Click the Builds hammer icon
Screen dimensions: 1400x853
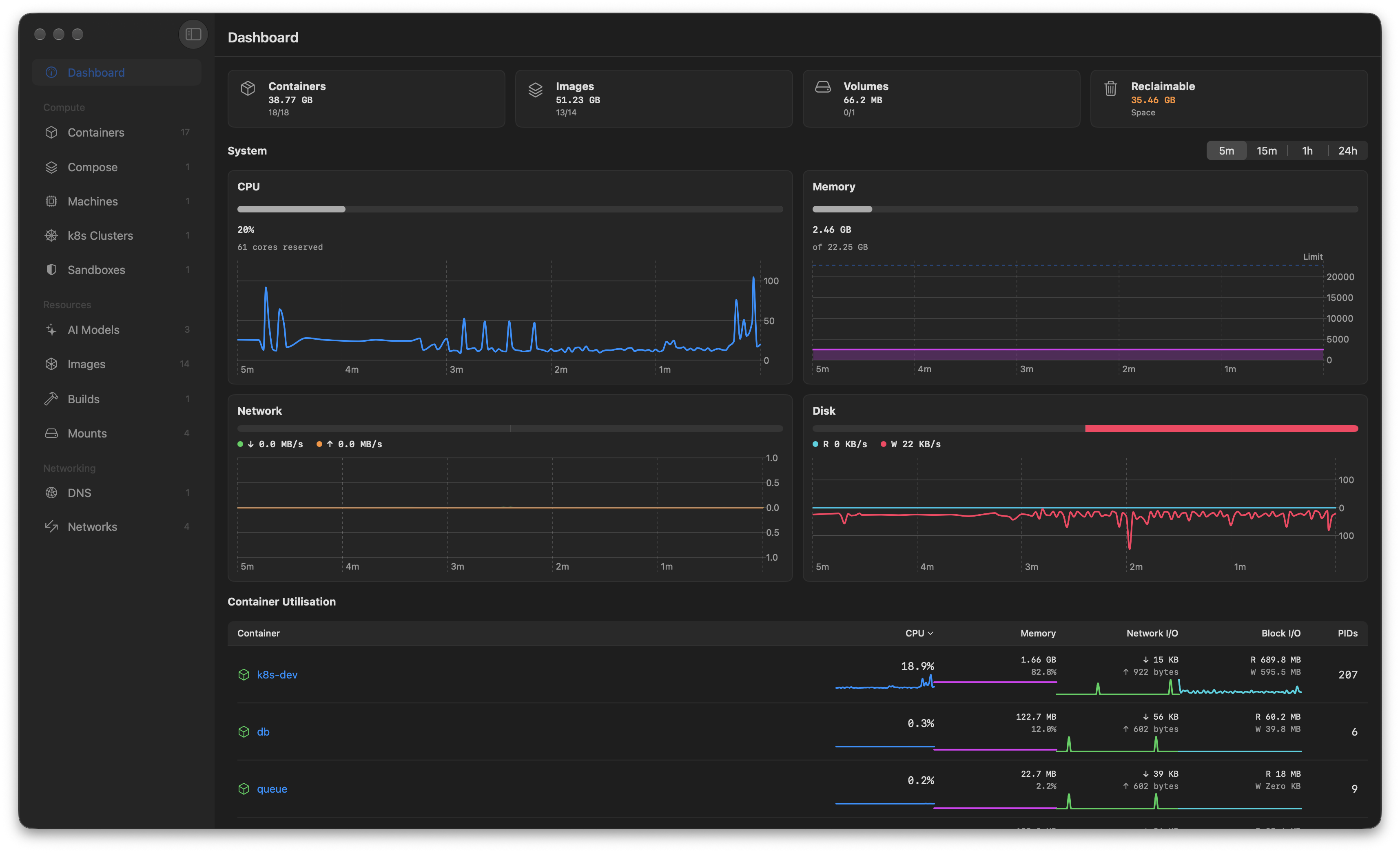click(51, 399)
